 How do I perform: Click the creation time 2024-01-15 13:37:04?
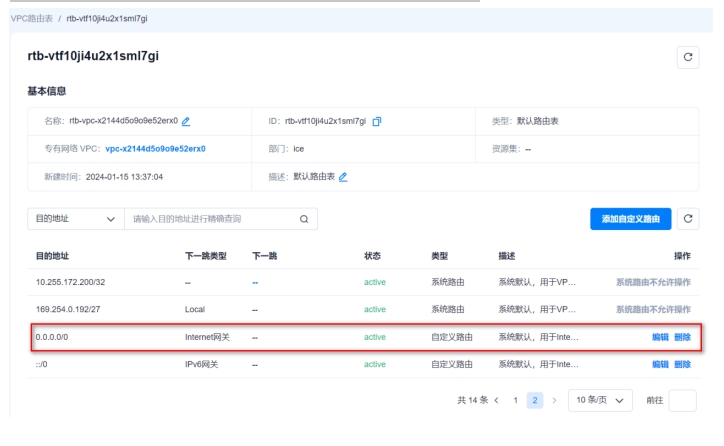point(124,177)
